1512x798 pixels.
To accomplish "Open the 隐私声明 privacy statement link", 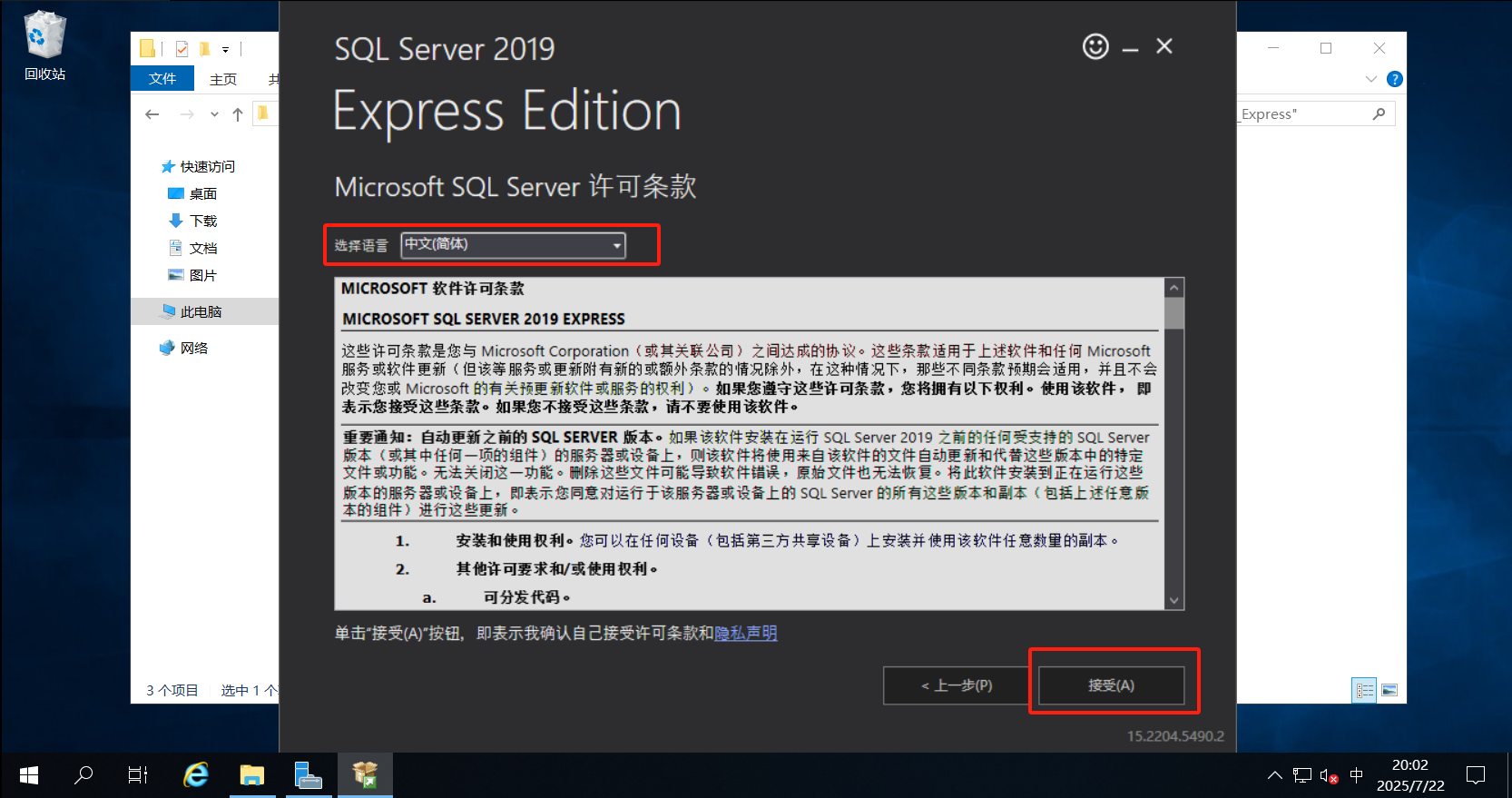I will point(746,633).
